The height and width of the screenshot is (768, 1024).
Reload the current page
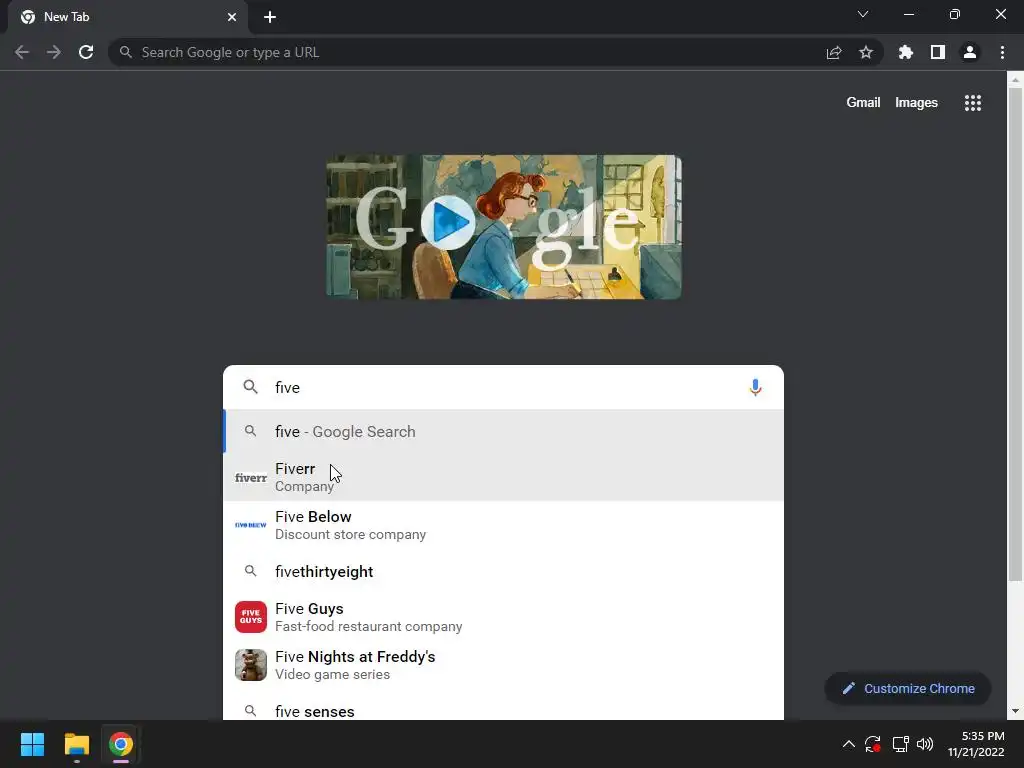(86, 52)
